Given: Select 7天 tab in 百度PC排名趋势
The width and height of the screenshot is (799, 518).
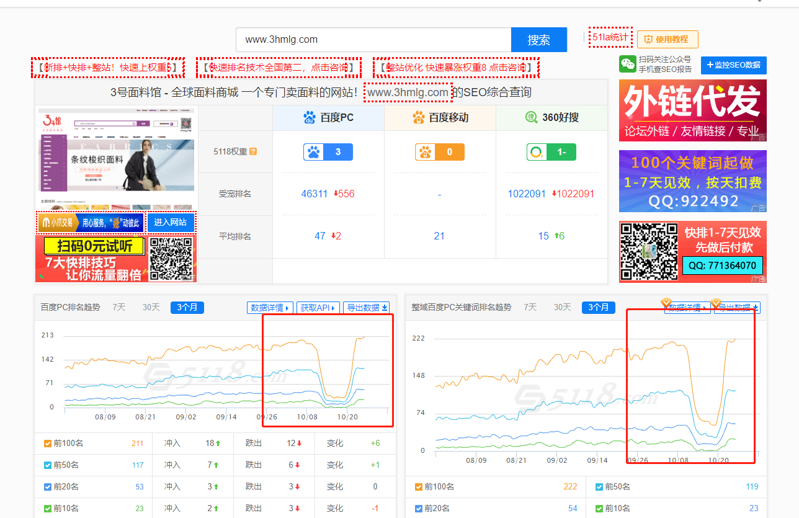Looking at the screenshot, I should pyautogui.click(x=119, y=307).
